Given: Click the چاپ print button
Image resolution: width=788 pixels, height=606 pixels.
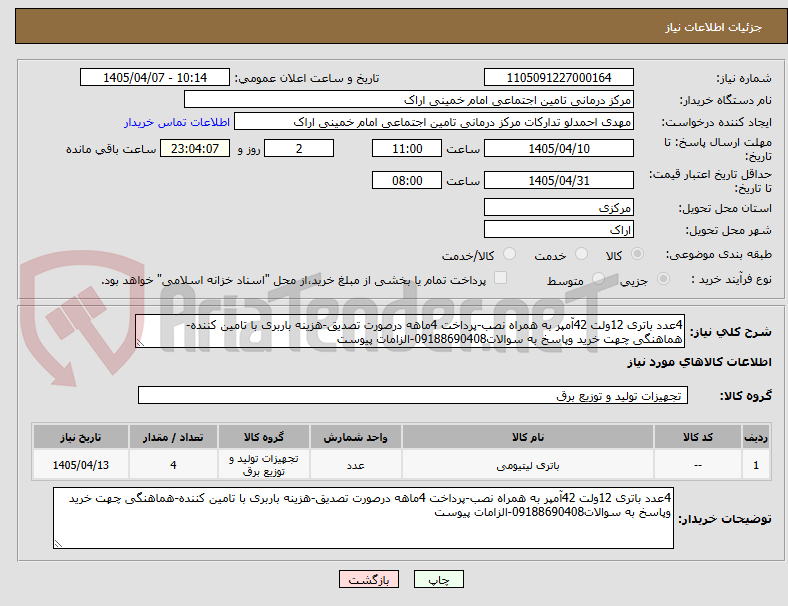Looking at the screenshot, I should tap(439, 579).
